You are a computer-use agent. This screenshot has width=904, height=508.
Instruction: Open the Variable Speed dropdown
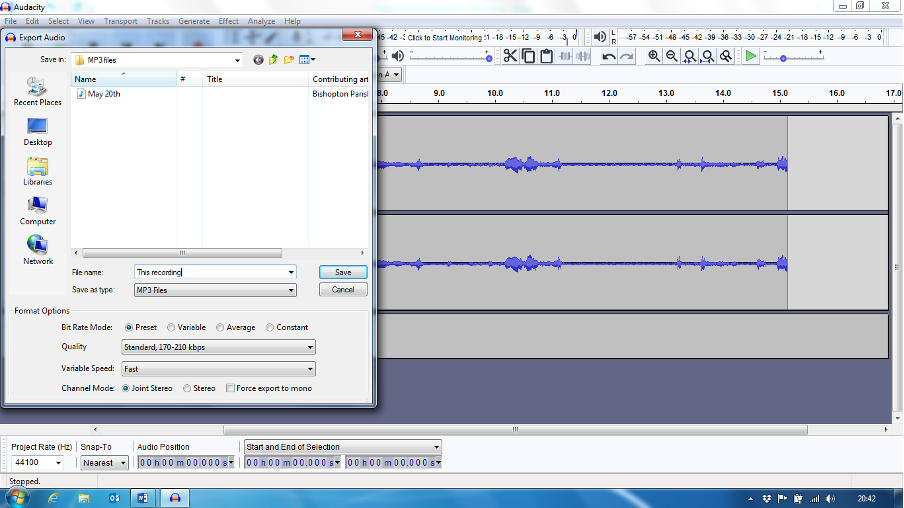310,369
